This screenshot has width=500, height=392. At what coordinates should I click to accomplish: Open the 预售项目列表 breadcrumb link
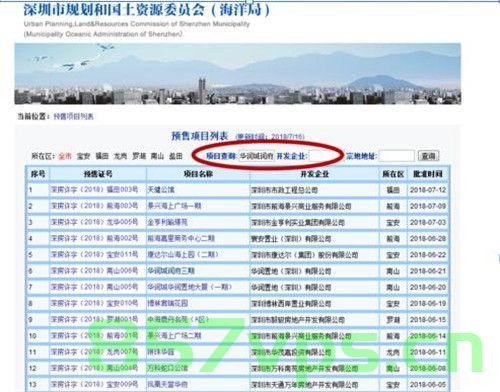pyautogui.click(x=74, y=116)
